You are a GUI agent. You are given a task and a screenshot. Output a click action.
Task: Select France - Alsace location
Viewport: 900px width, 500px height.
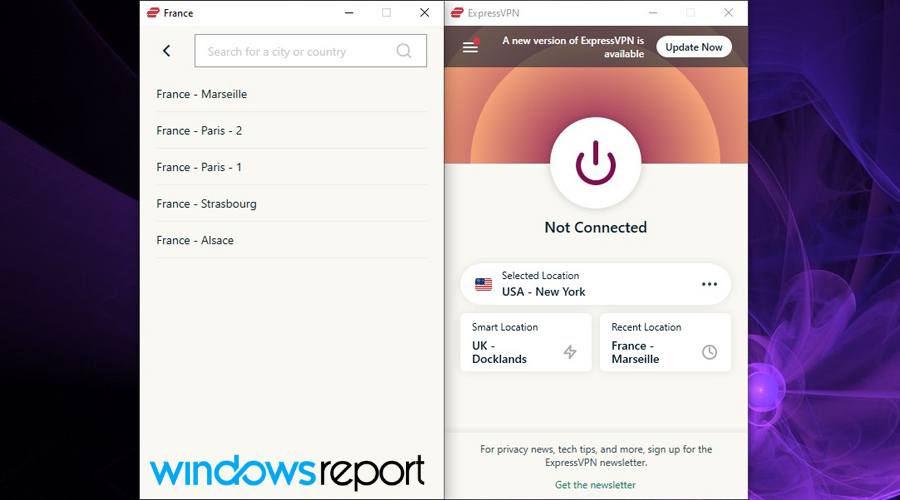coord(292,241)
